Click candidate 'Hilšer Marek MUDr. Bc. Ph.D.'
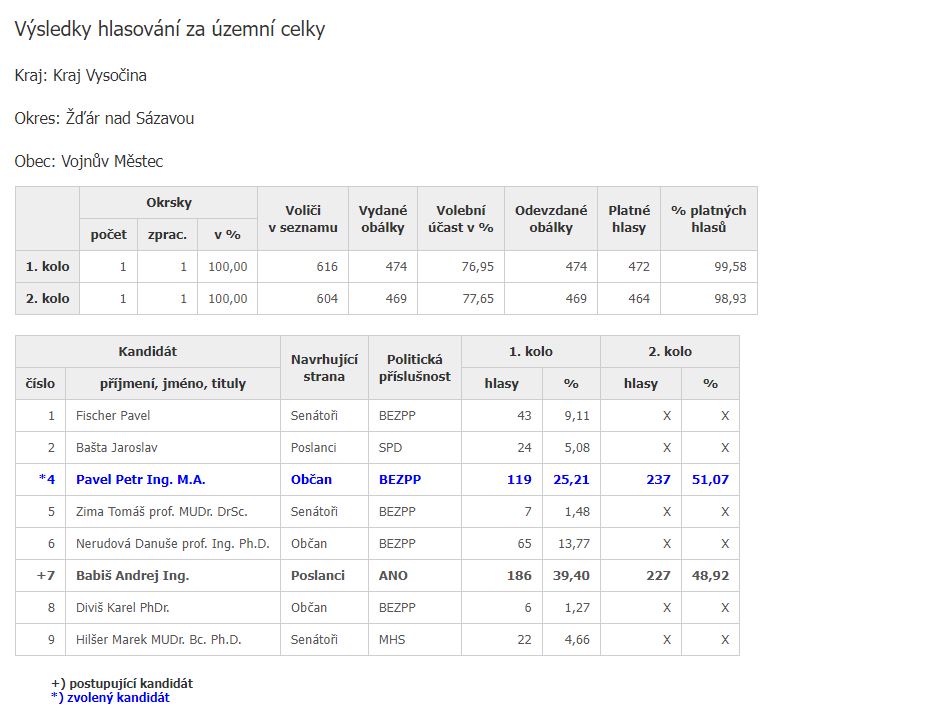The width and height of the screenshot is (927, 727). (x=158, y=639)
